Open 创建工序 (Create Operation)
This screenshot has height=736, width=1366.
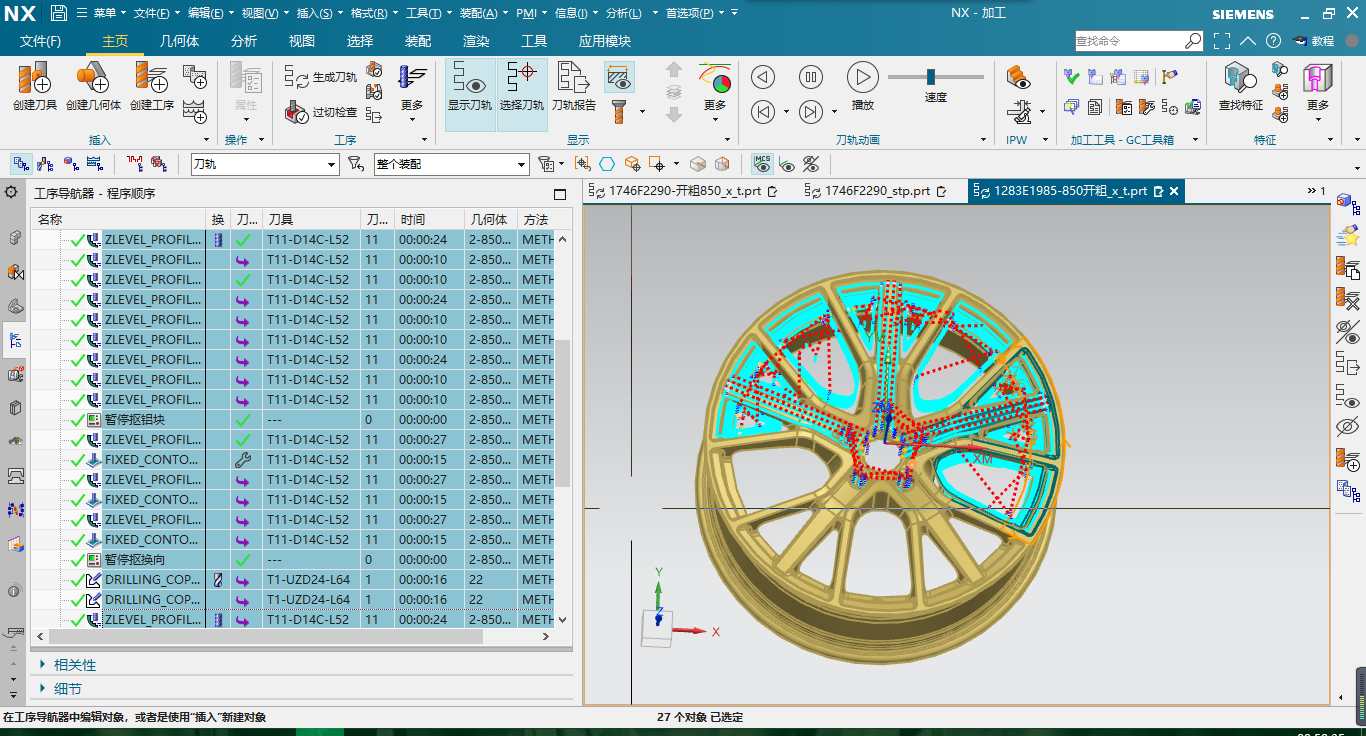(152, 86)
